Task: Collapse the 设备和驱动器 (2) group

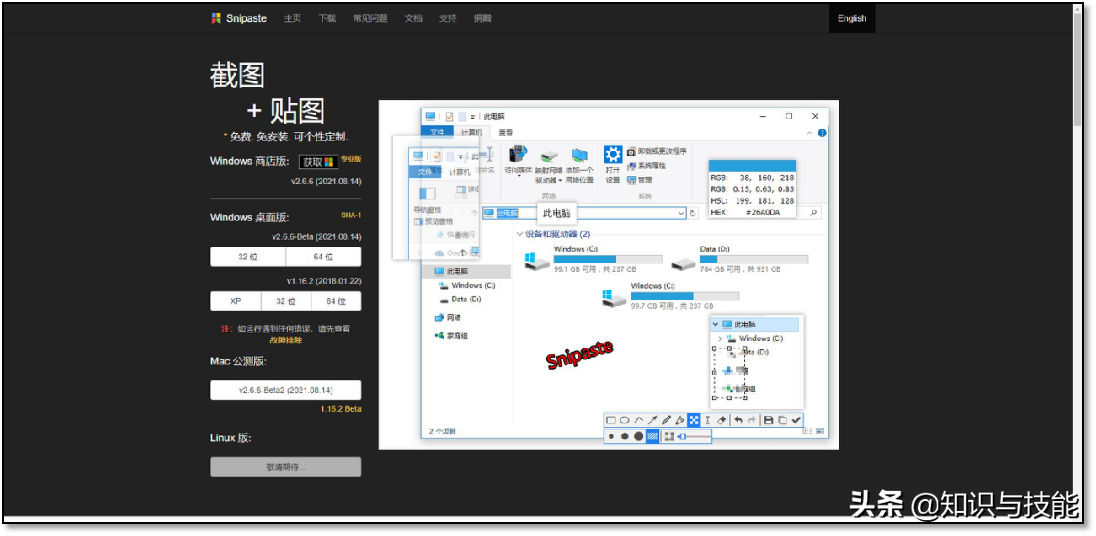Action: 519,234
